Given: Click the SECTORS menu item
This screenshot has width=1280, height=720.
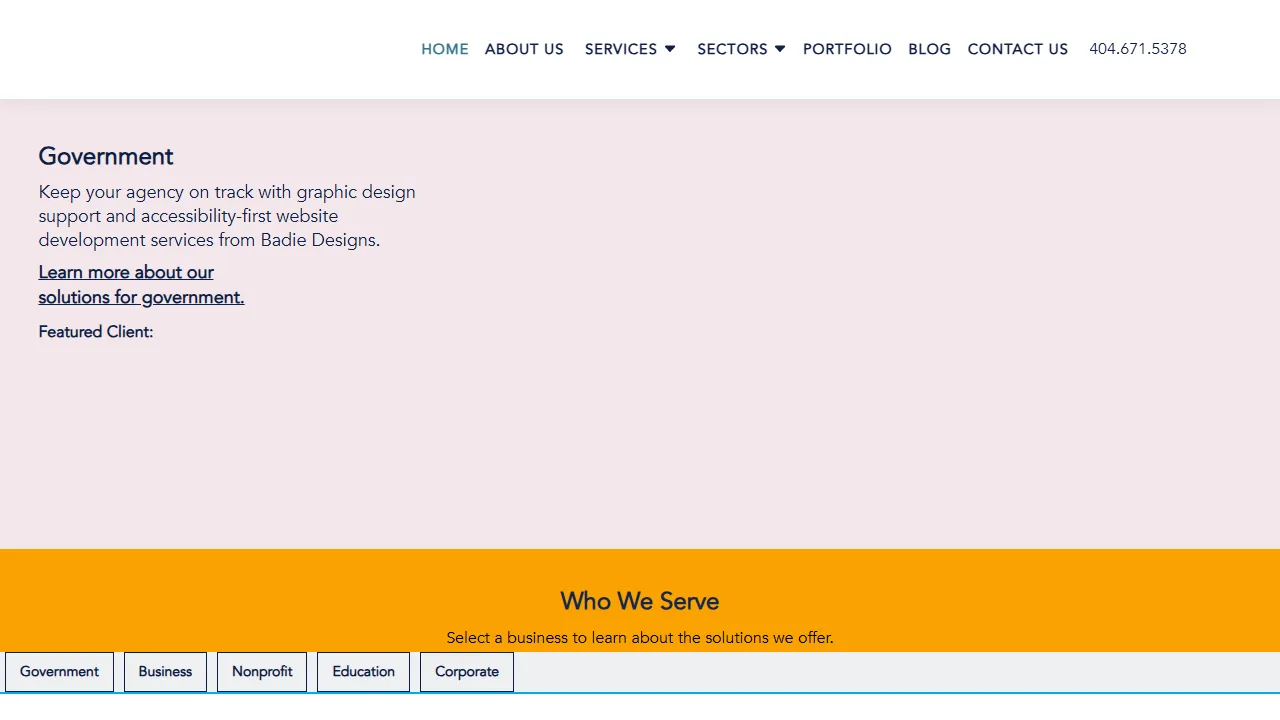Looking at the screenshot, I should coord(731,49).
